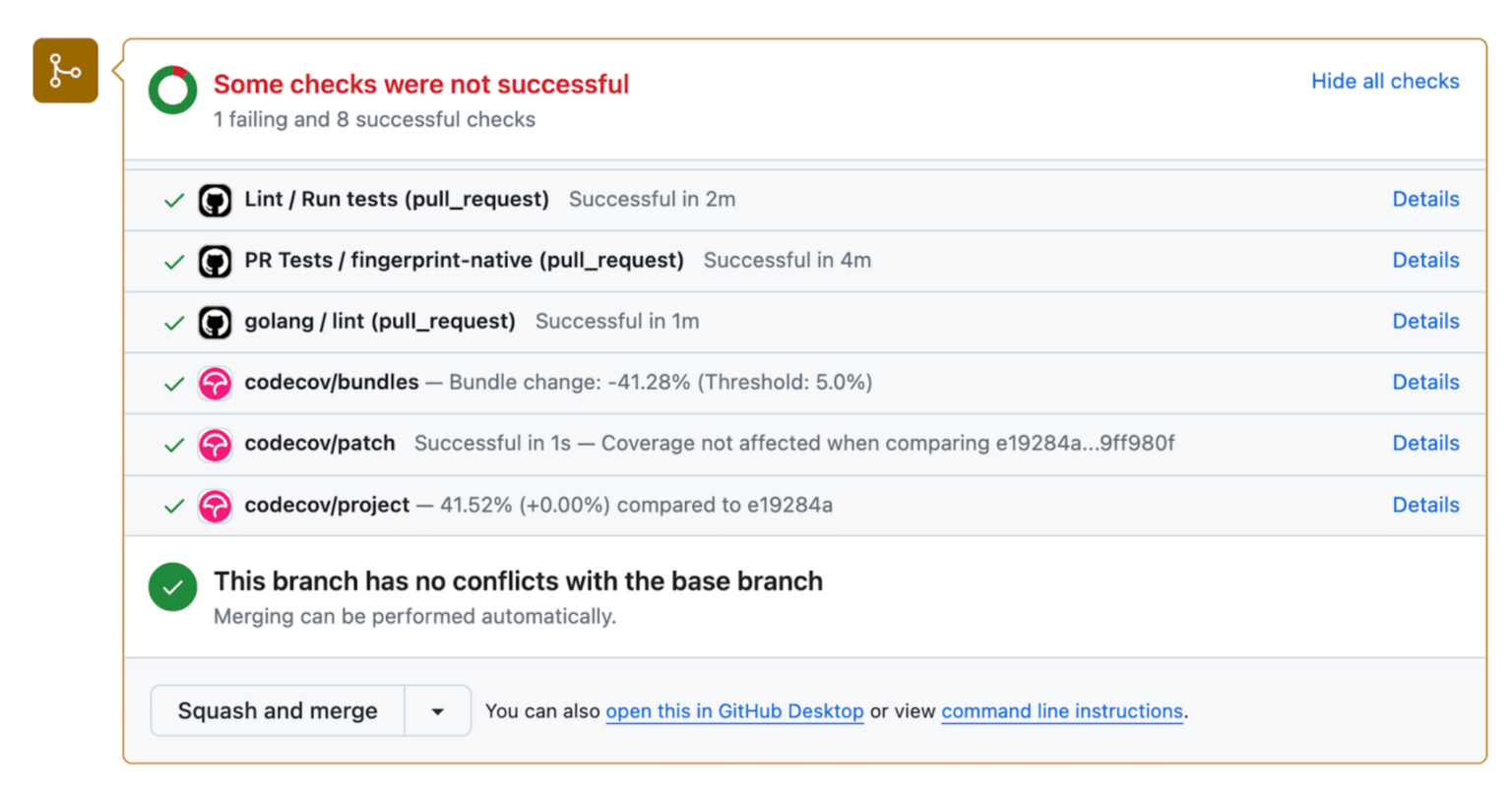Click GitHub avatar beside Lint / Run tests

pos(215,201)
